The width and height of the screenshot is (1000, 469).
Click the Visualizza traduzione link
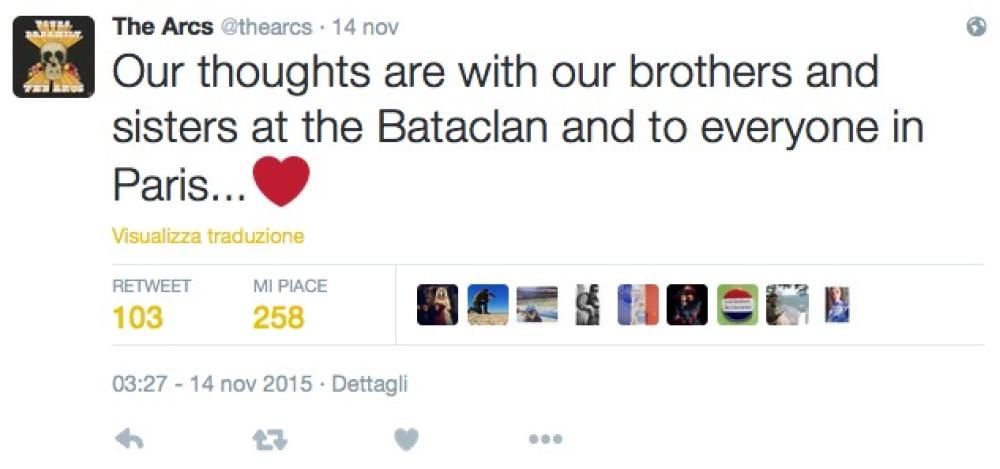208,237
